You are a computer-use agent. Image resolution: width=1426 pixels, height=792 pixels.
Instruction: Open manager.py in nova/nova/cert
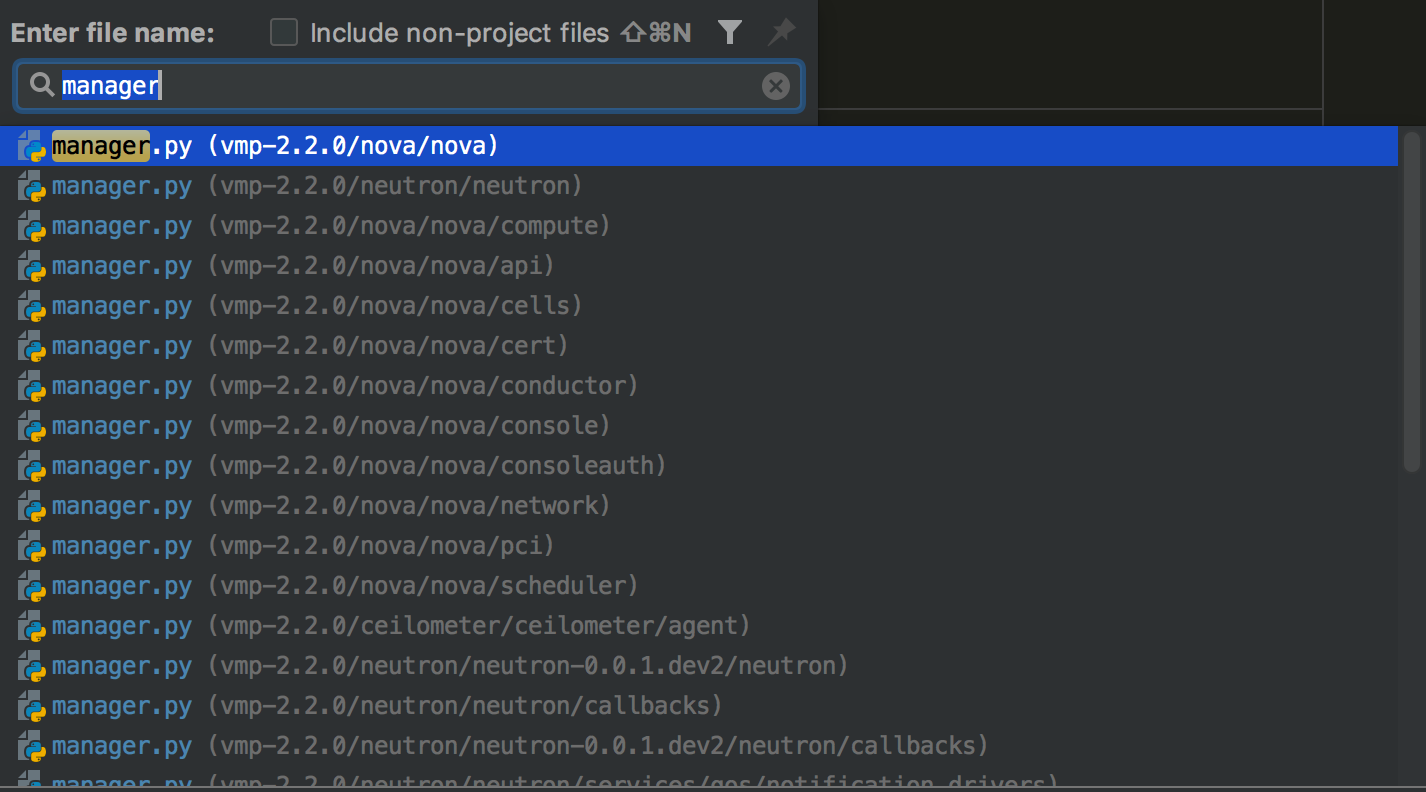pos(309,346)
